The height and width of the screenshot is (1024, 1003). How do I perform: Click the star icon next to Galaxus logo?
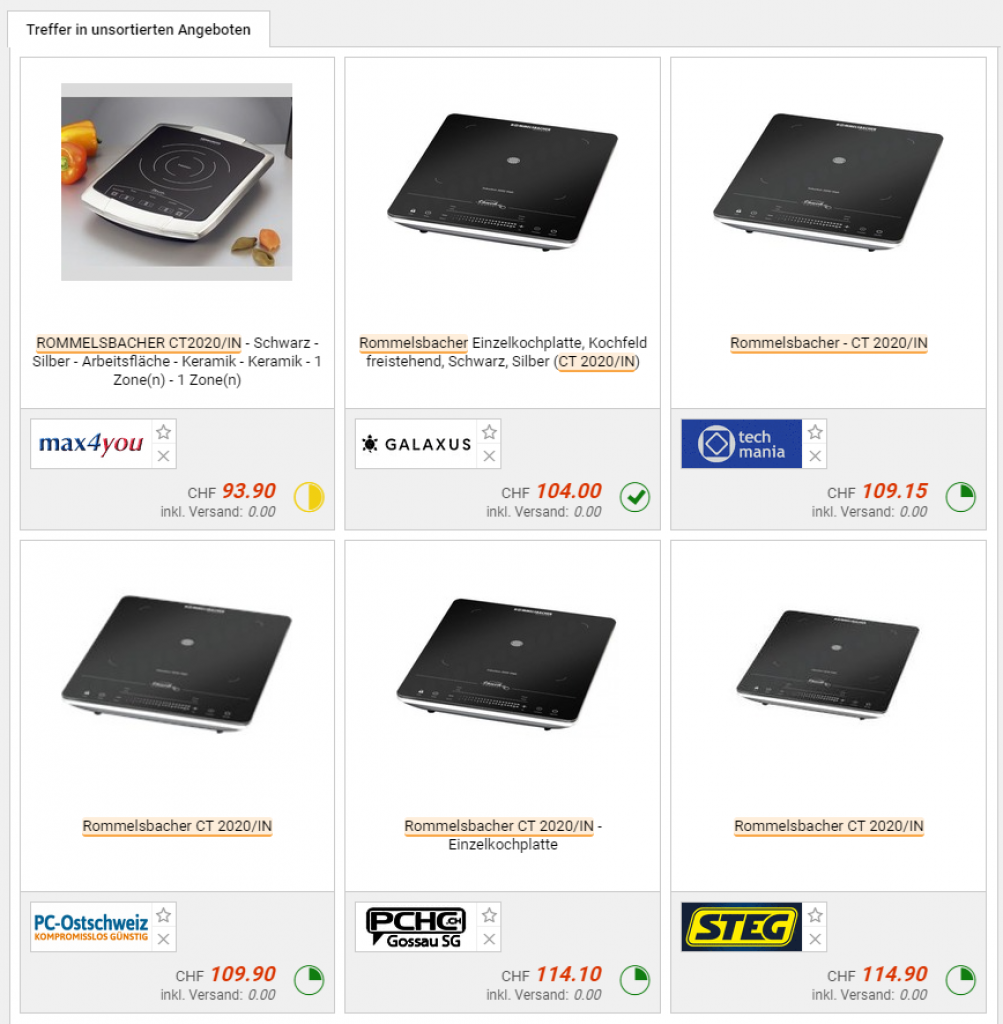[x=489, y=432]
